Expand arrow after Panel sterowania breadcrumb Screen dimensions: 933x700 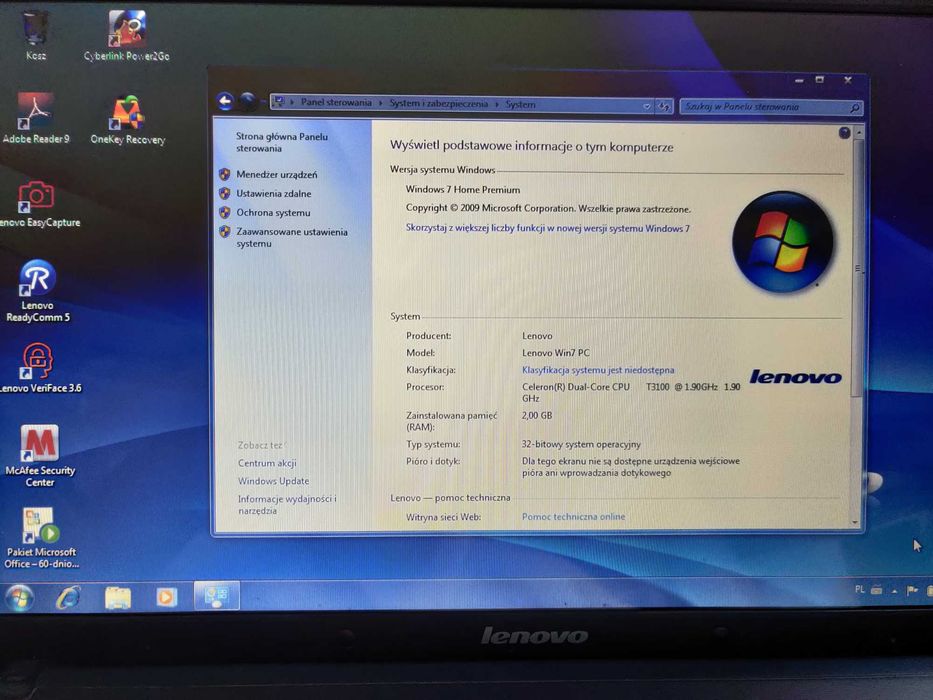click(x=380, y=103)
